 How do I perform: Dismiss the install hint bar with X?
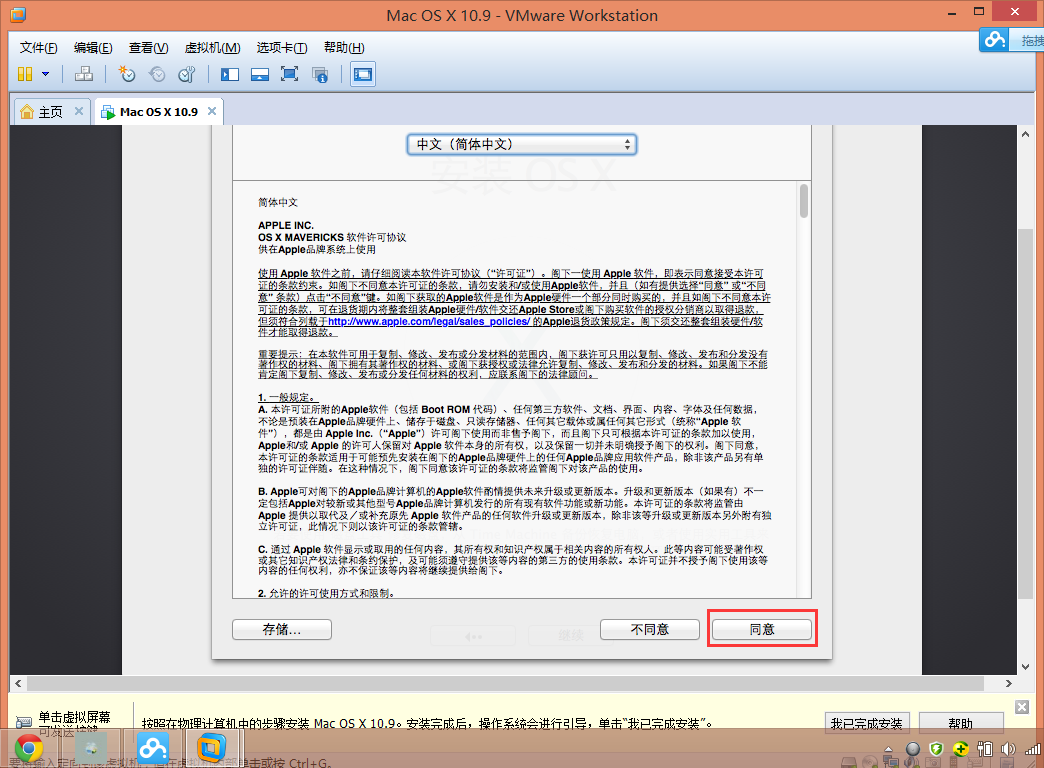click(1022, 707)
